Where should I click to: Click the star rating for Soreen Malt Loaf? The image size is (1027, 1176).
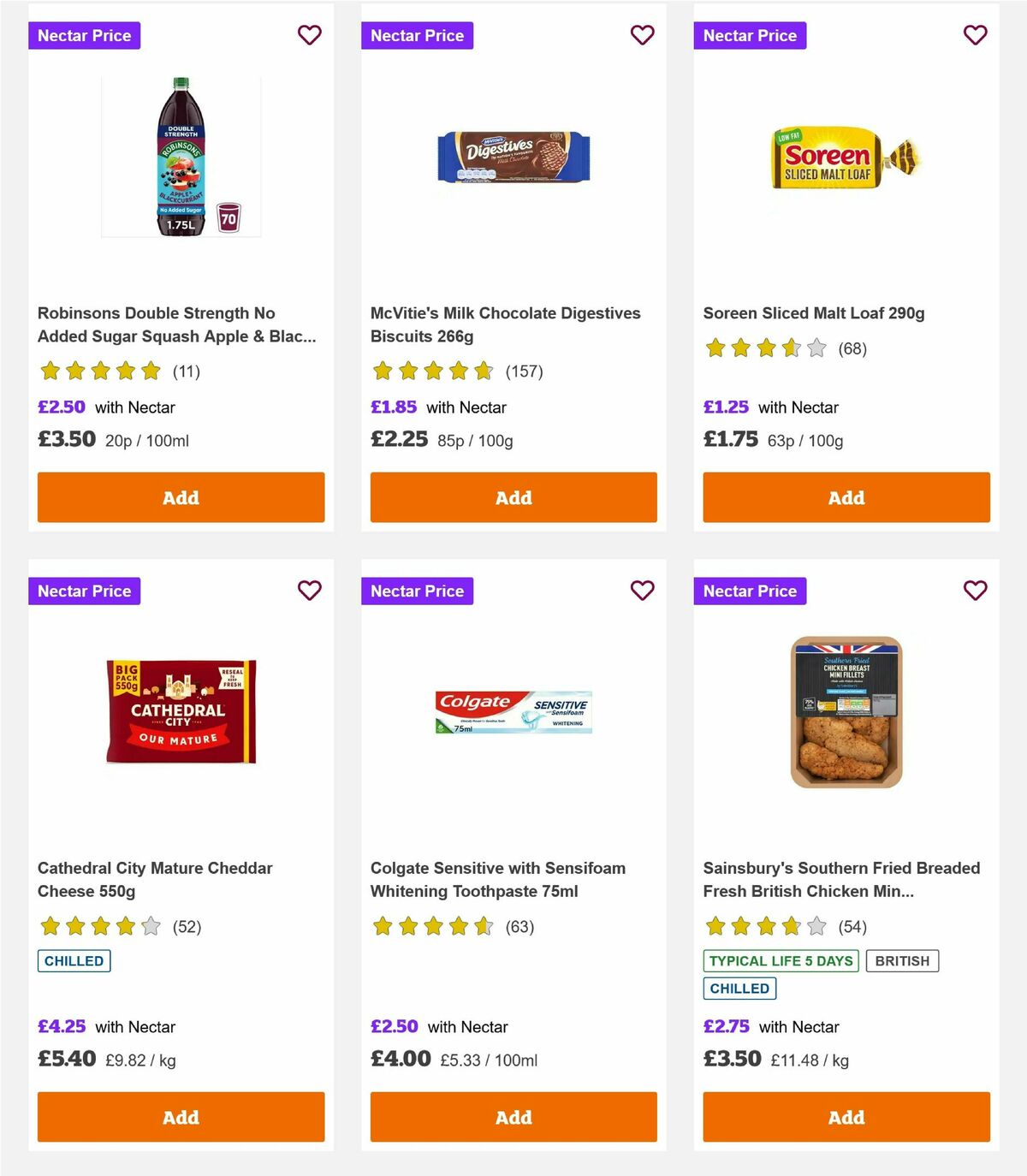click(x=763, y=348)
